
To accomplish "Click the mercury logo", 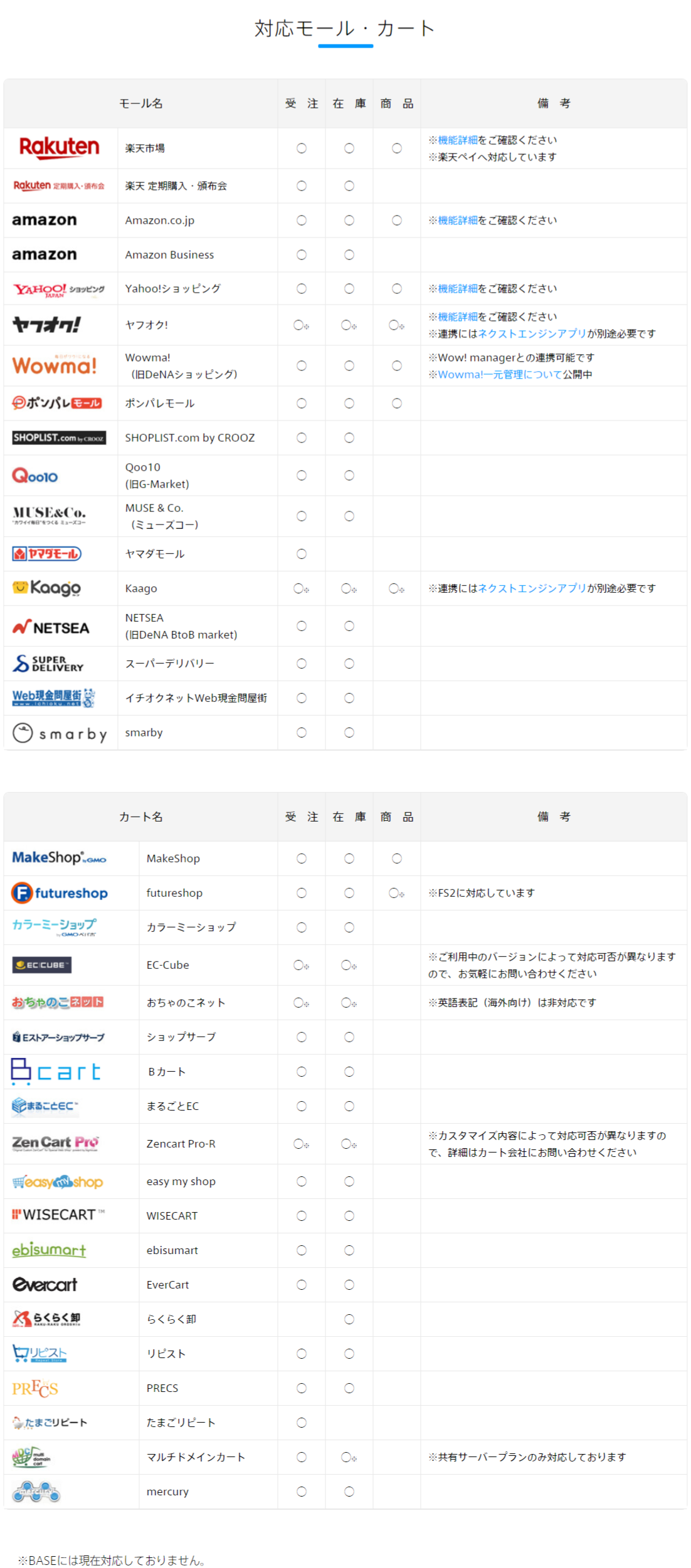I will 36,1492.
